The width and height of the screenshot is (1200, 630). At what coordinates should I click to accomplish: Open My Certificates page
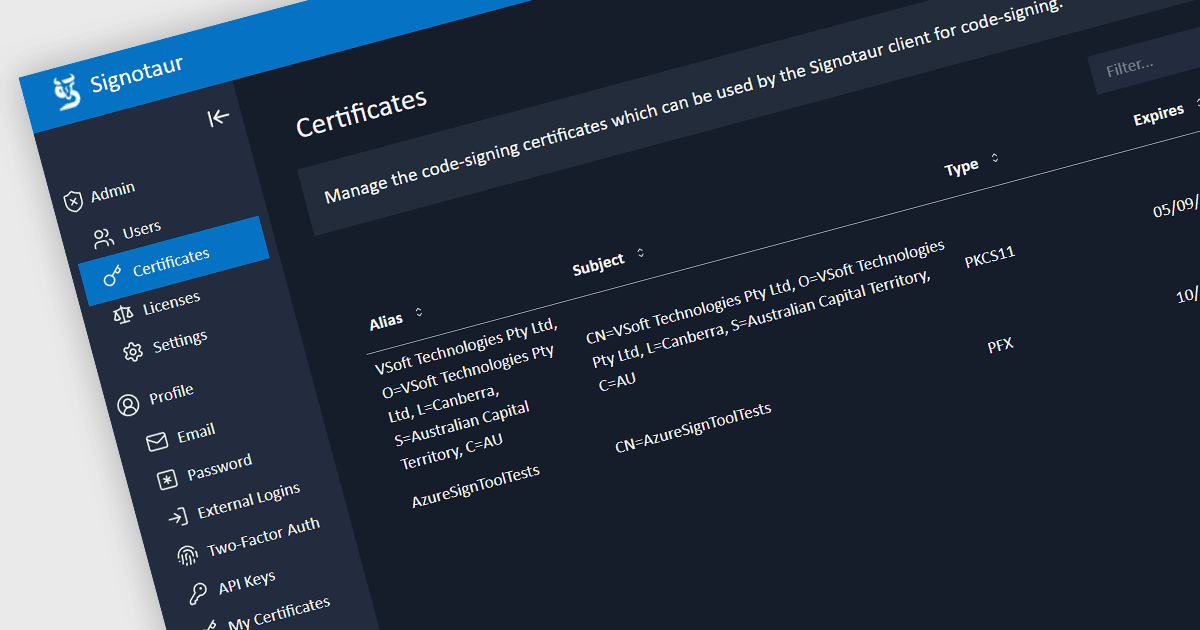tap(279, 613)
